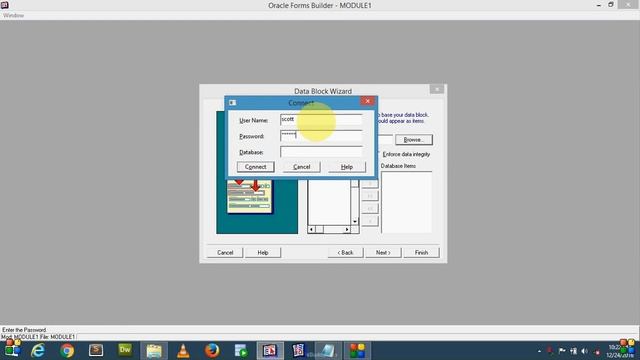Open the screen recorder taskbar icon with green play
Screen dimensions: 640x360
[241, 351]
